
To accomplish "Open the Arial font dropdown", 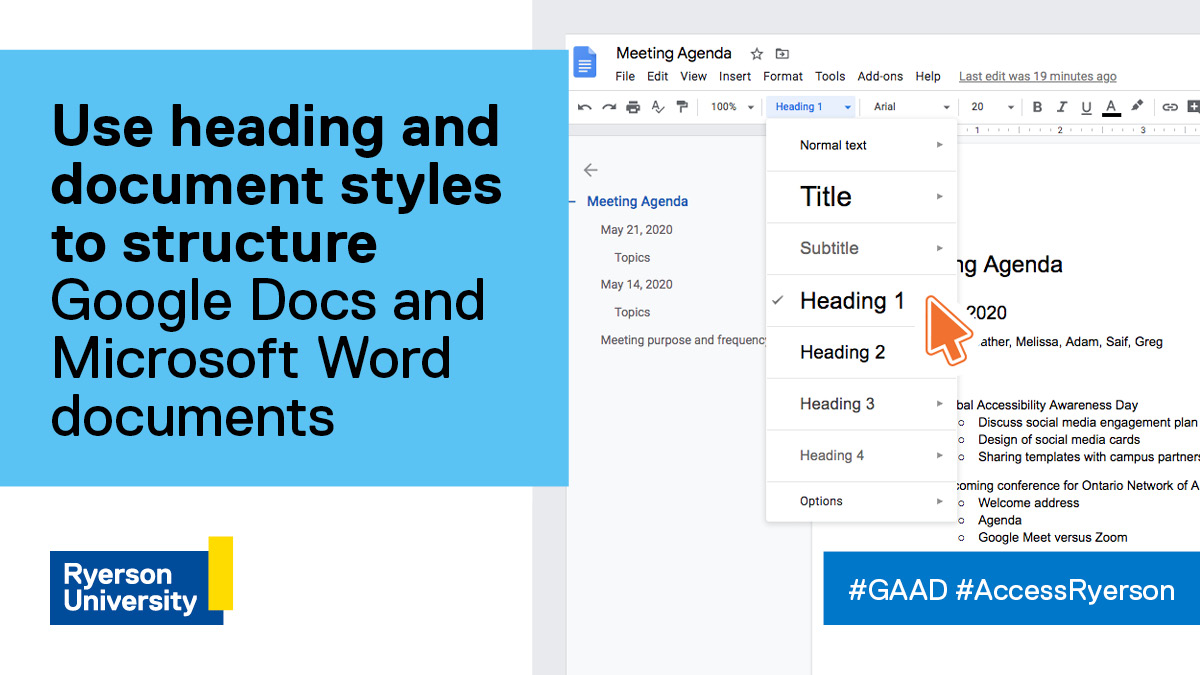I will tap(911, 107).
